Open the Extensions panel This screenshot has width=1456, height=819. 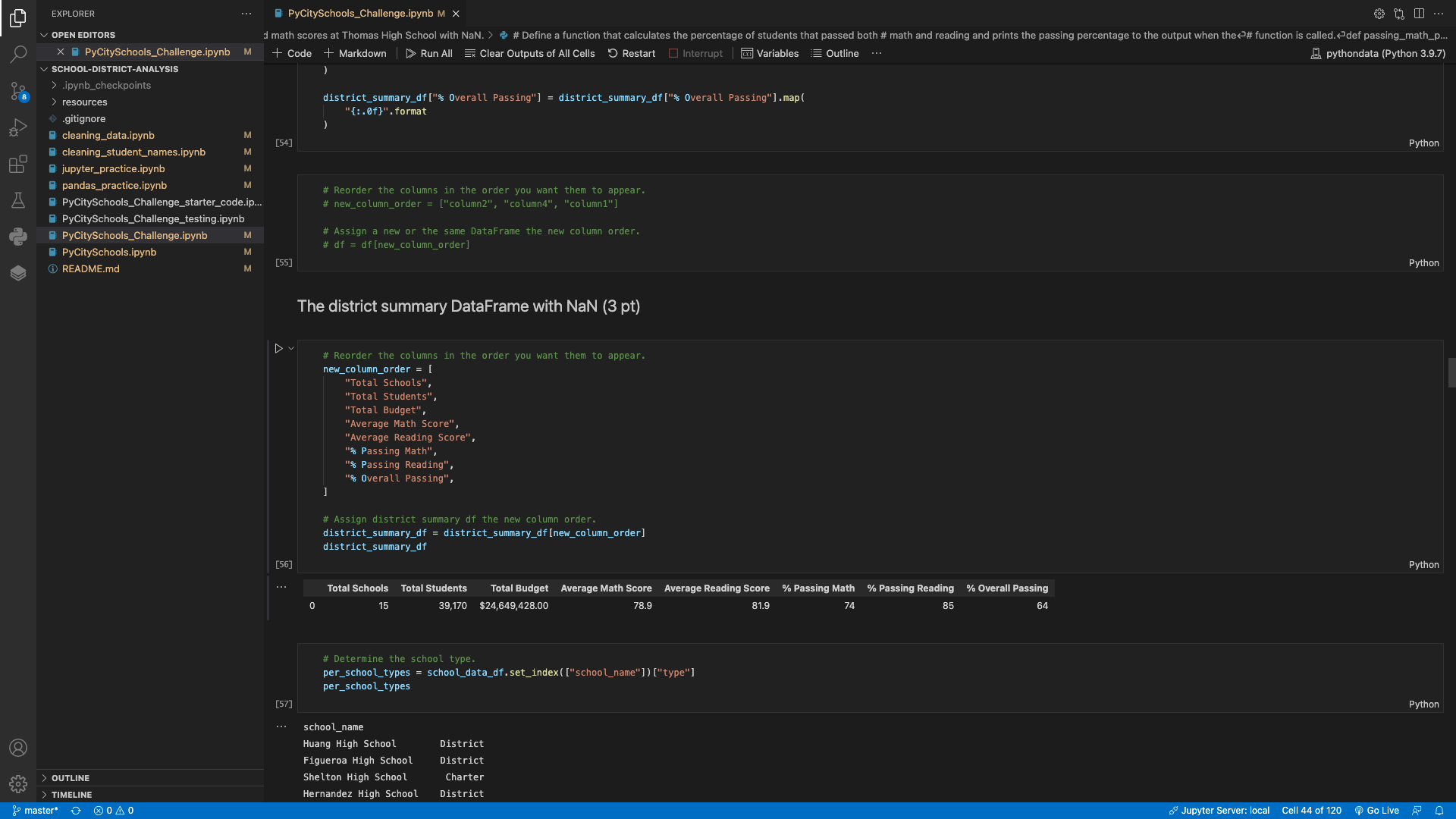[18, 164]
